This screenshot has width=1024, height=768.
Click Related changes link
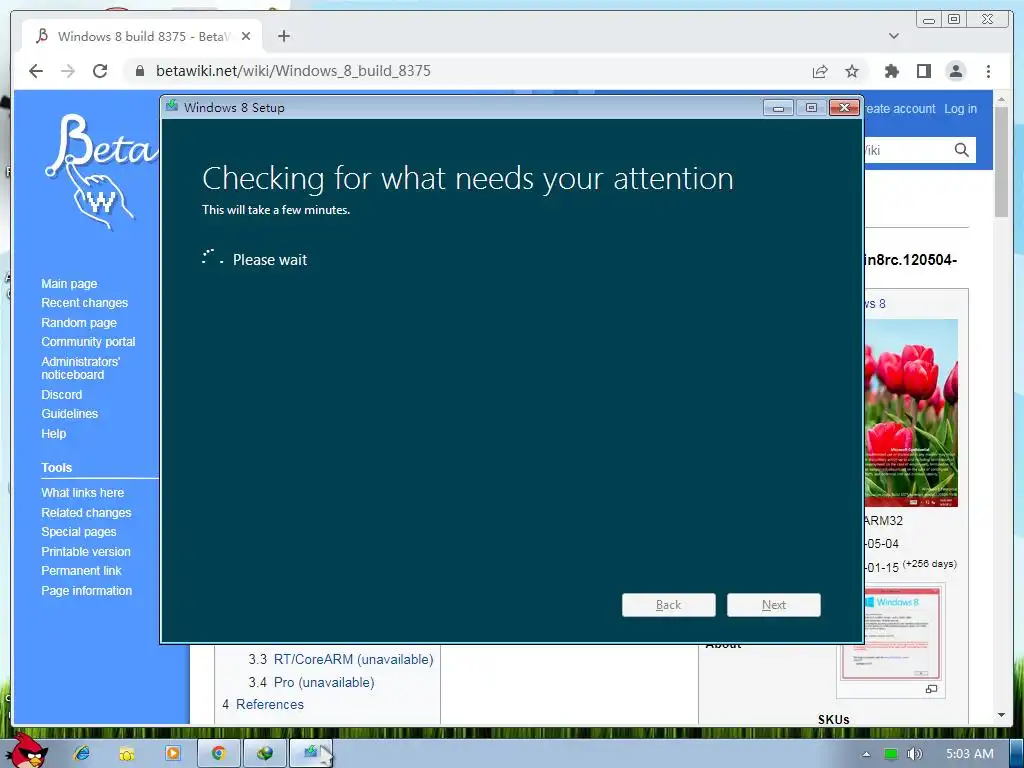click(x=86, y=513)
